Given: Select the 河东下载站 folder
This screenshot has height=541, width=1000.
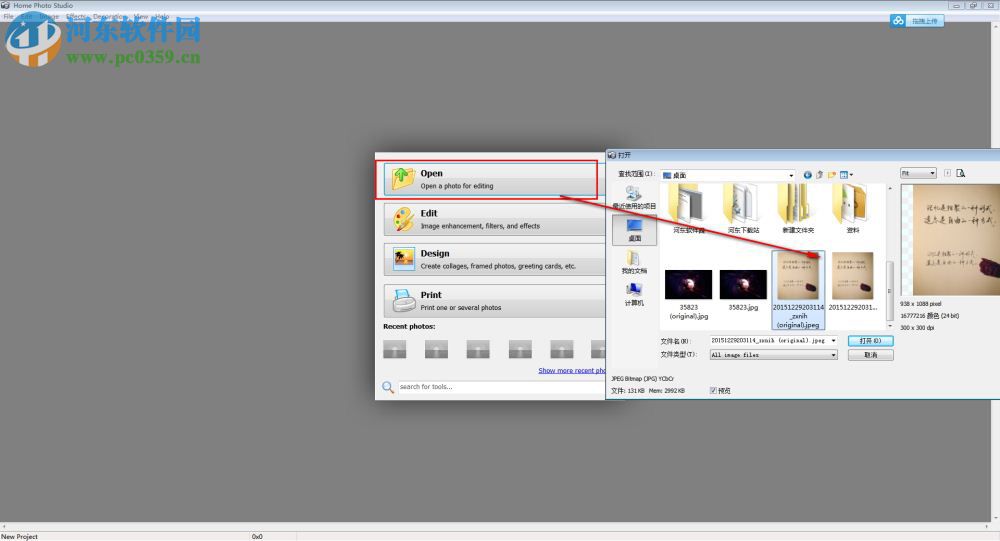Looking at the screenshot, I should pyautogui.click(x=743, y=209).
